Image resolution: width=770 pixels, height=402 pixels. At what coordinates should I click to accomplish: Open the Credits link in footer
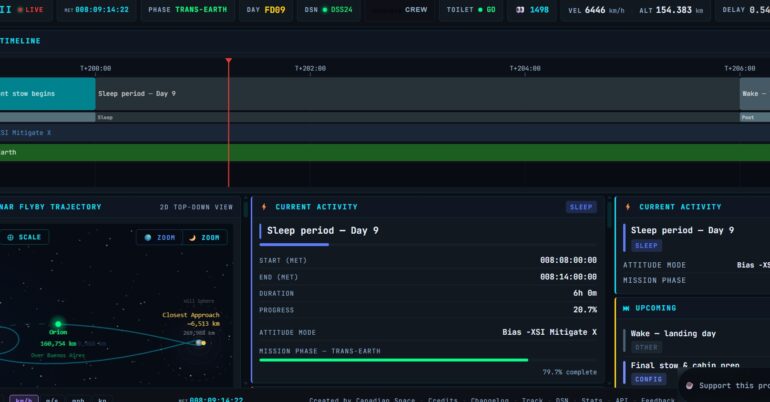pyautogui.click(x=443, y=399)
